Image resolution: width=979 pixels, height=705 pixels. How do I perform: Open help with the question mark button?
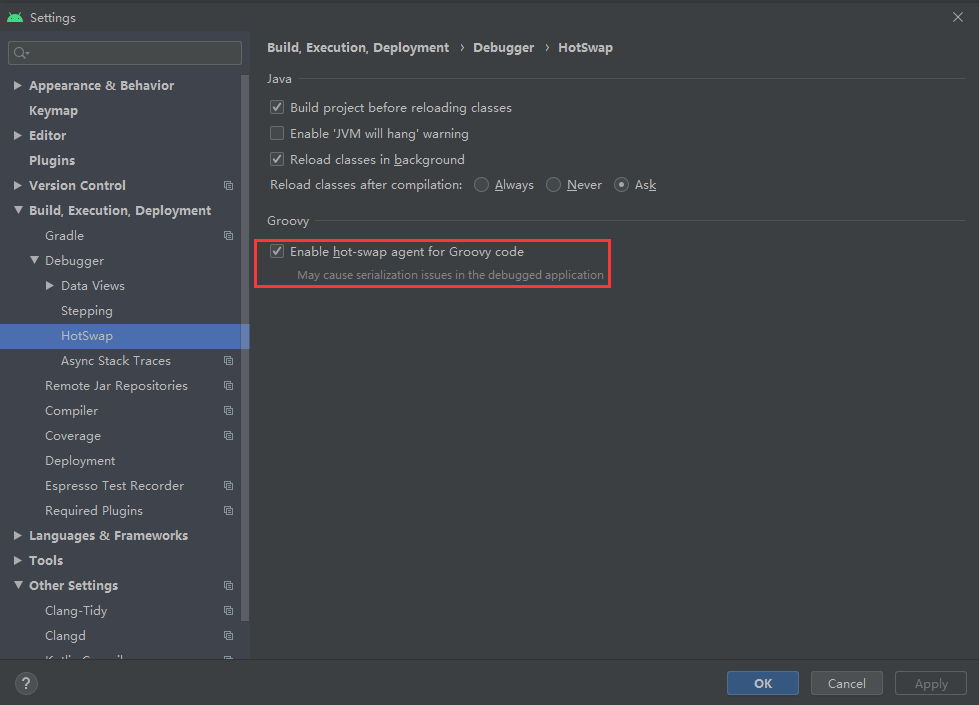(26, 683)
